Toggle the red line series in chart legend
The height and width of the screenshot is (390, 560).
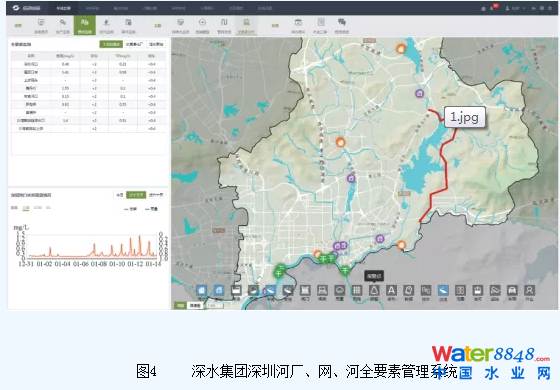tap(130, 209)
